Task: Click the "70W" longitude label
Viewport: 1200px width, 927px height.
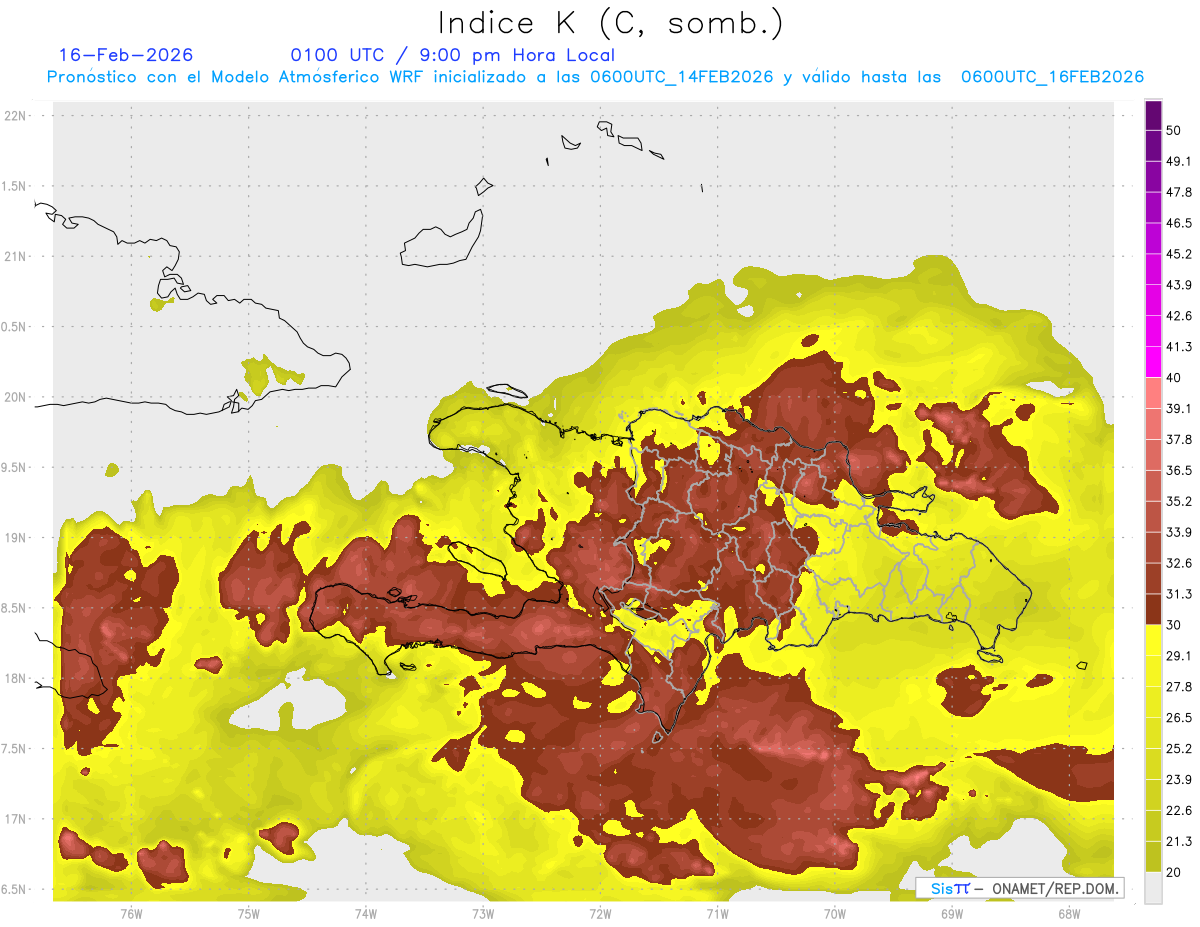Action: pyautogui.click(x=835, y=914)
